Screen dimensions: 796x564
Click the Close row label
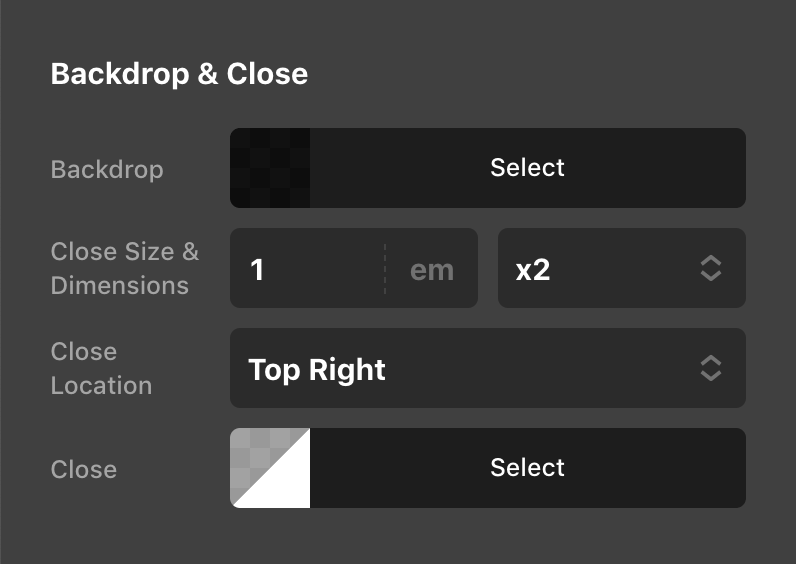click(x=84, y=469)
